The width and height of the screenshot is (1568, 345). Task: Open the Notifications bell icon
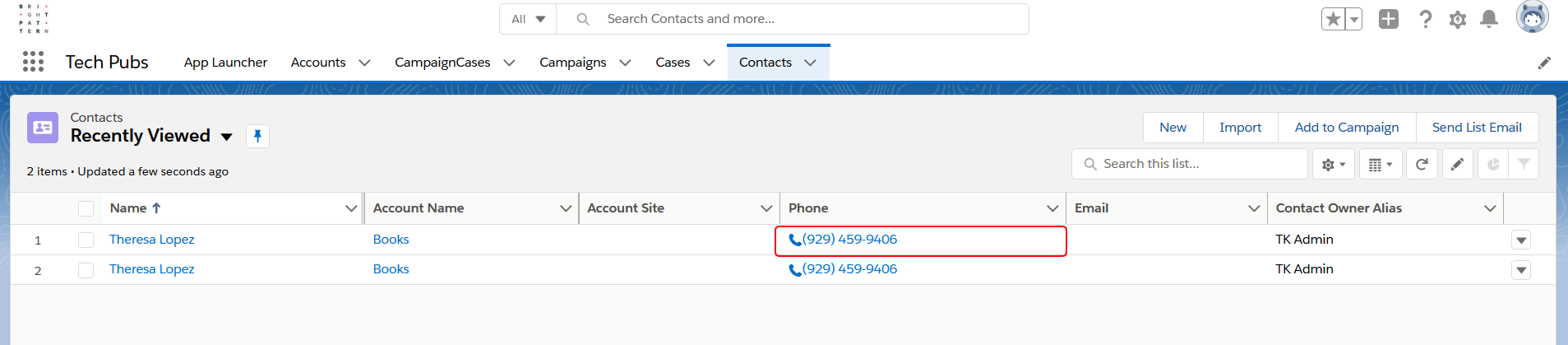coord(1489,19)
